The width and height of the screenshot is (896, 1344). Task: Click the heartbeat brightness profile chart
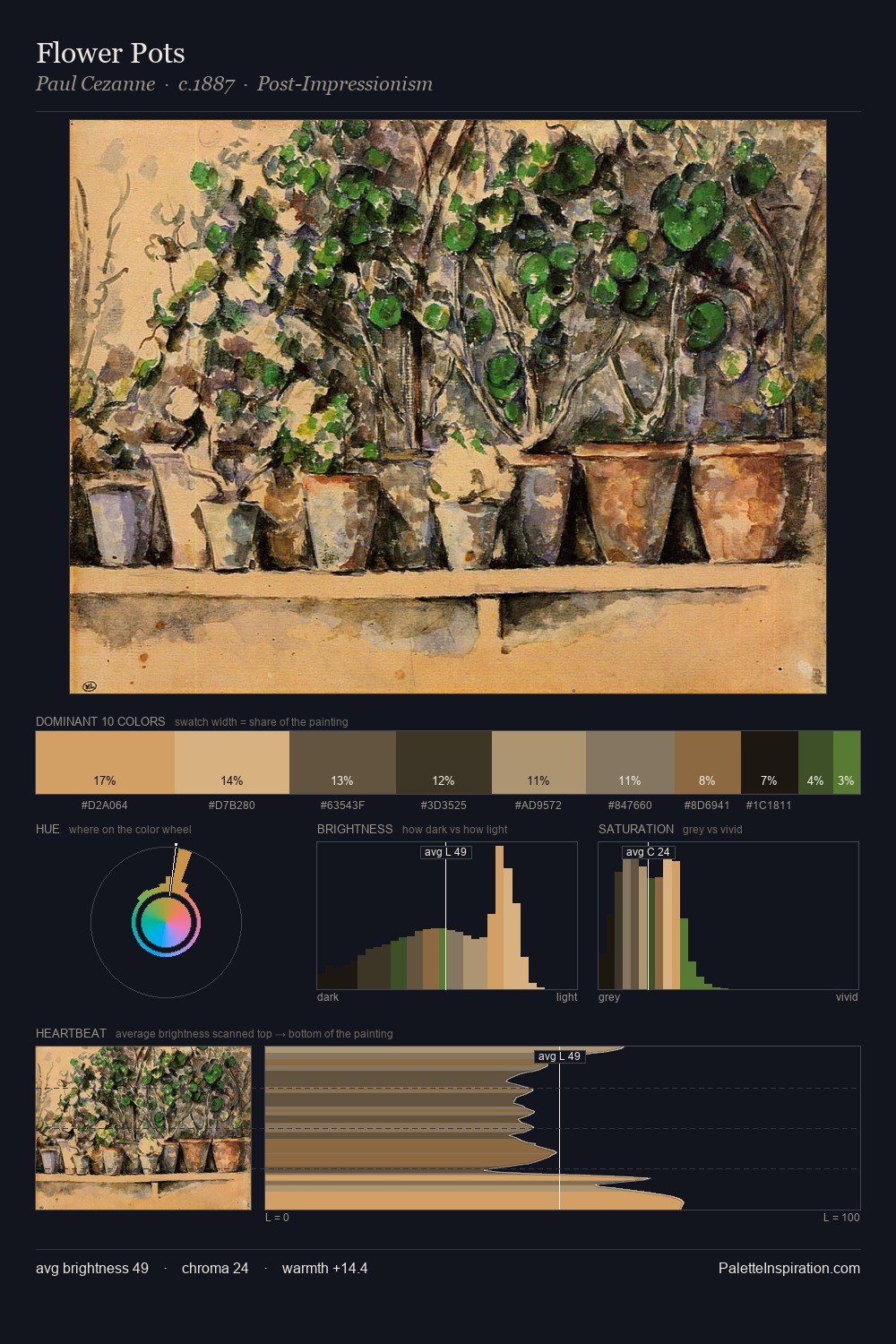pyautogui.click(x=563, y=1128)
